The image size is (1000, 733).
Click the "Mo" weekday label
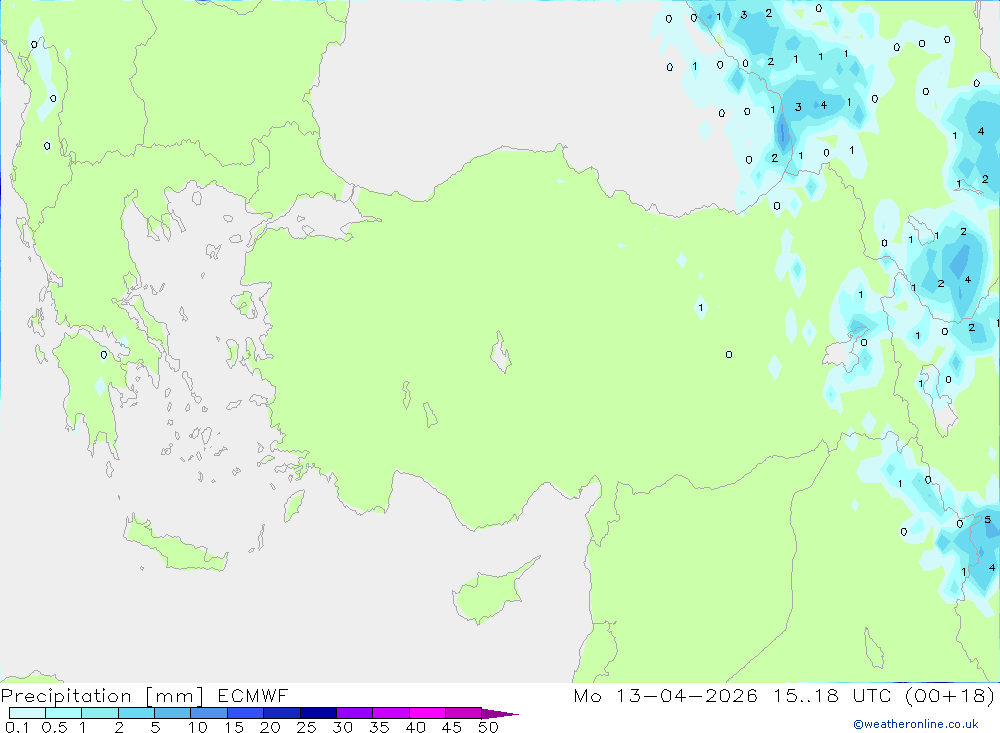[587, 695]
